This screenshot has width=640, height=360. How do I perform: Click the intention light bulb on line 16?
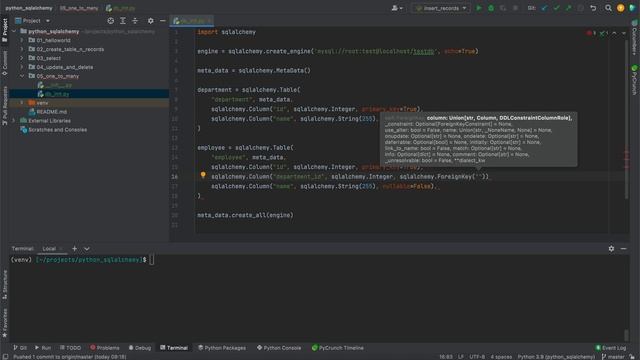tap(203, 175)
